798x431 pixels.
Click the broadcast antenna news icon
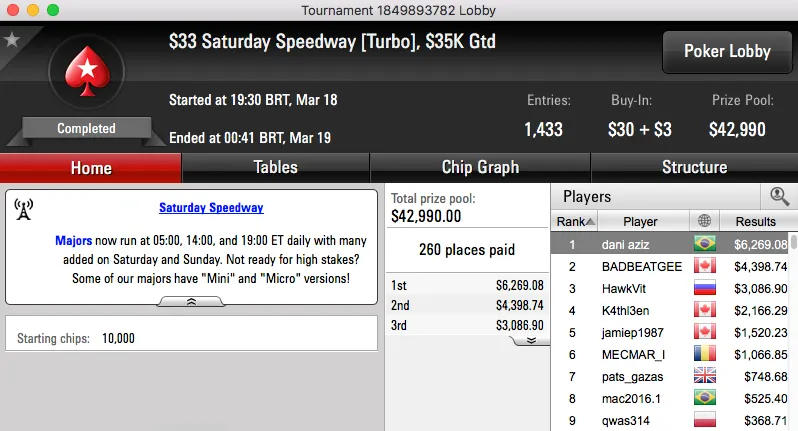click(24, 209)
